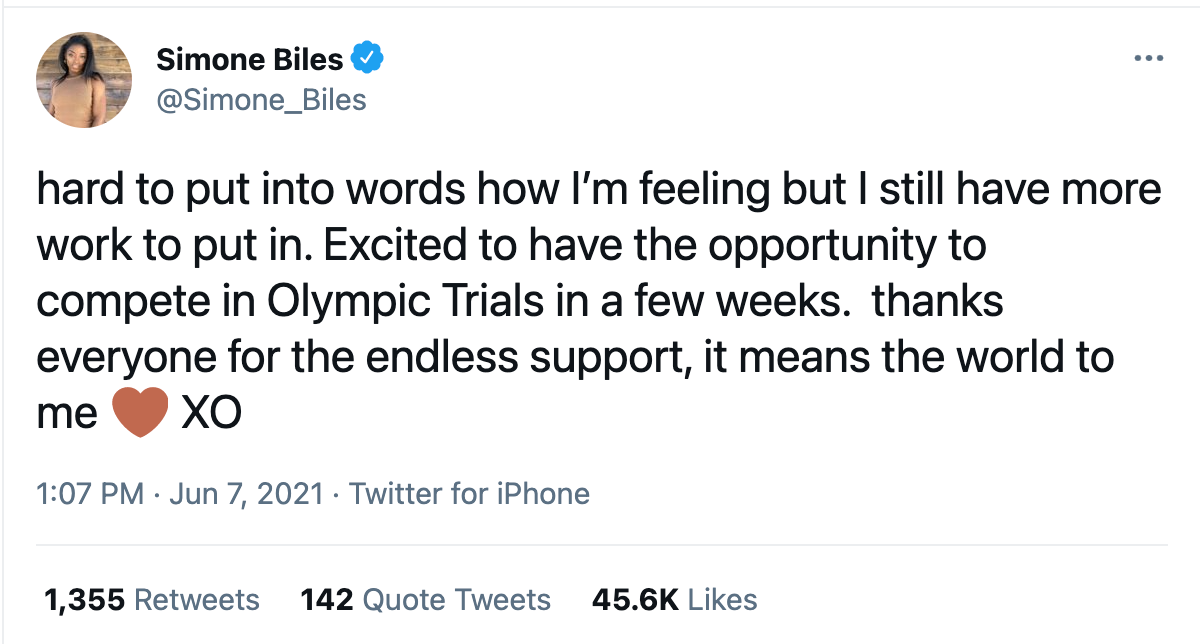Image resolution: width=1200 pixels, height=644 pixels.
Task: View the Likes label
Action: pos(723,599)
